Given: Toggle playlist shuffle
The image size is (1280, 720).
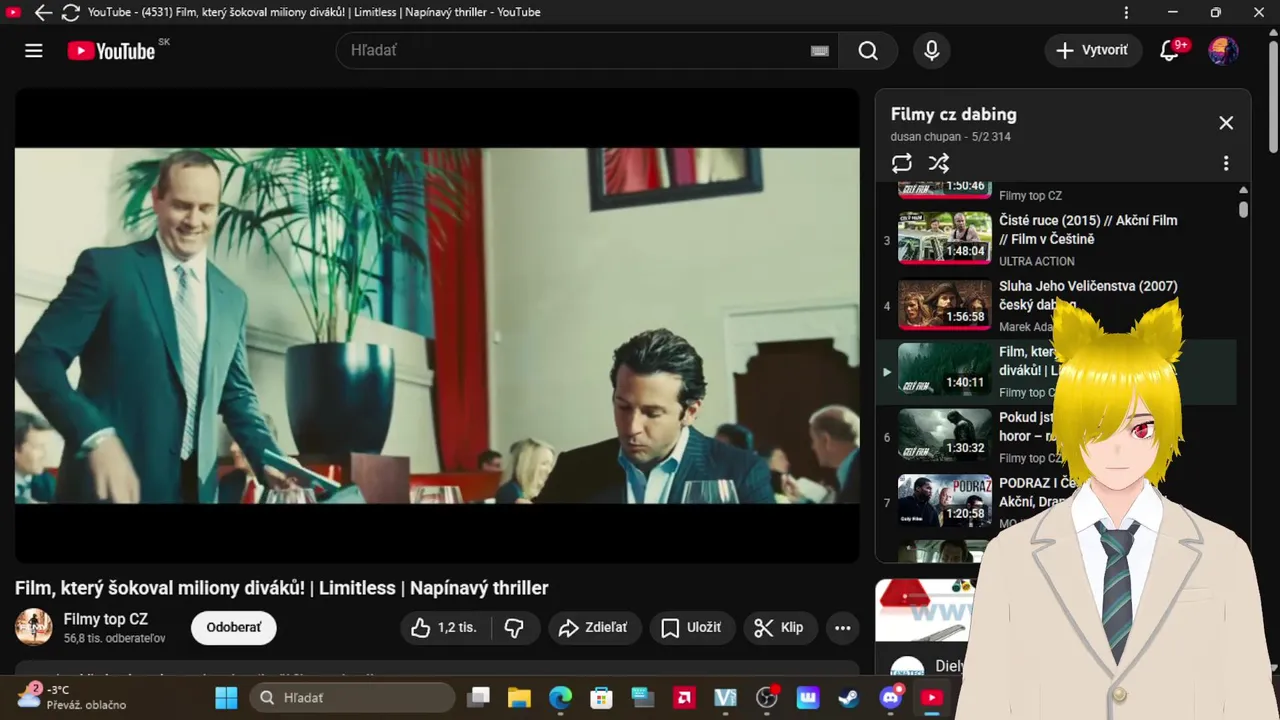Looking at the screenshot, I should pos(939,163).
